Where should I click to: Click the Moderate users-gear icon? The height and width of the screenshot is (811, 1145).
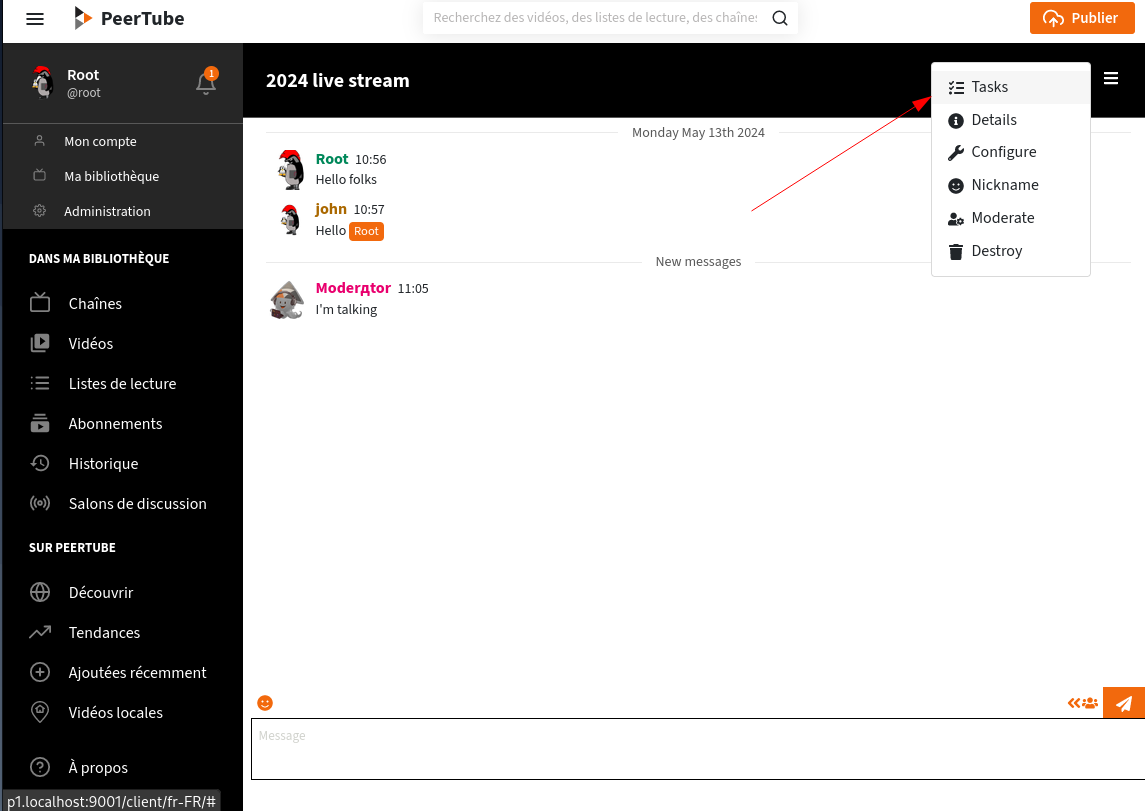pyautogui.click(x=956, y=219)
